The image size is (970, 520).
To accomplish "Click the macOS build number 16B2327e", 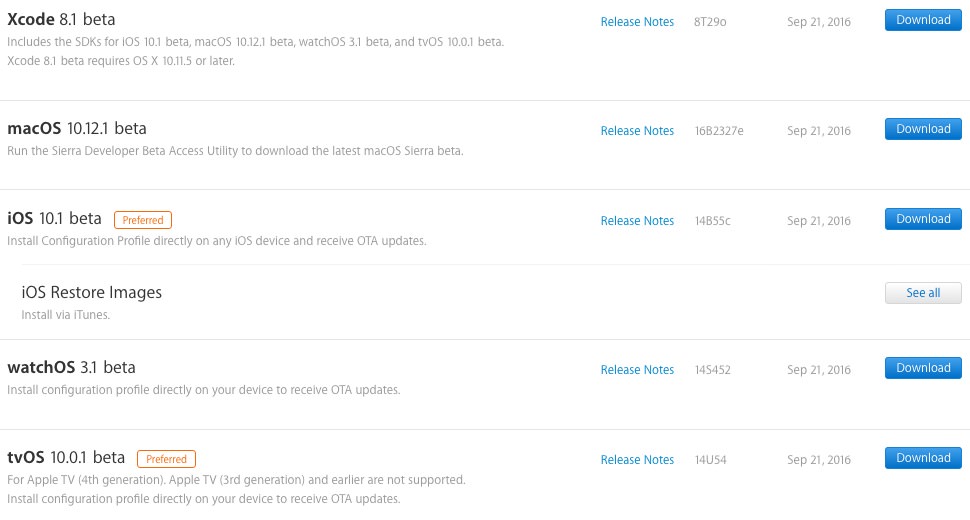I will (719, 131).
